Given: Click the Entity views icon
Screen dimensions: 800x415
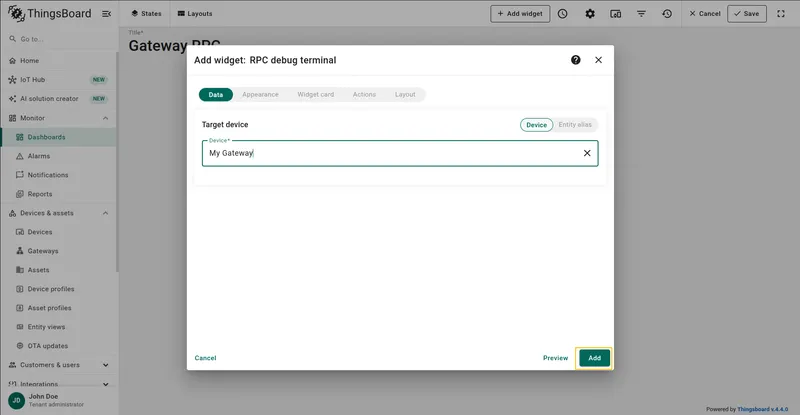Looking at the screenshot, I should click(20, 327).
